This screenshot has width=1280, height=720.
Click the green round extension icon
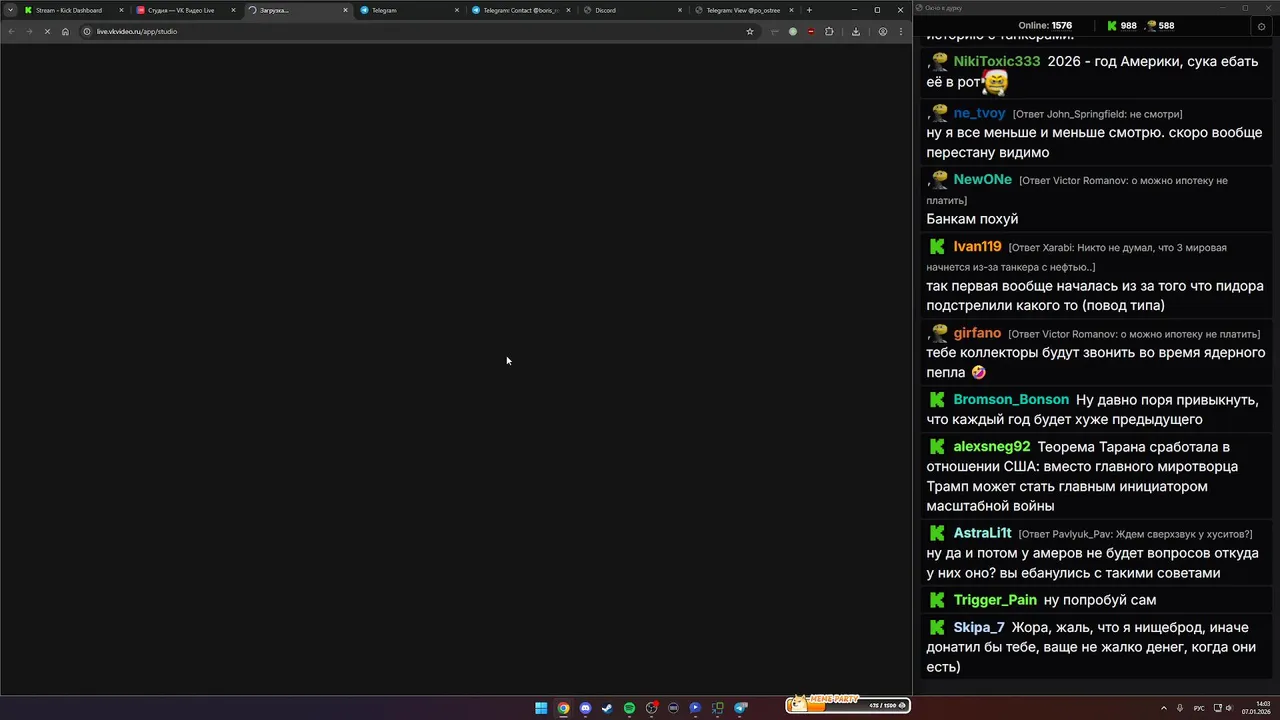pyautogui.click(x=792, y=31)
